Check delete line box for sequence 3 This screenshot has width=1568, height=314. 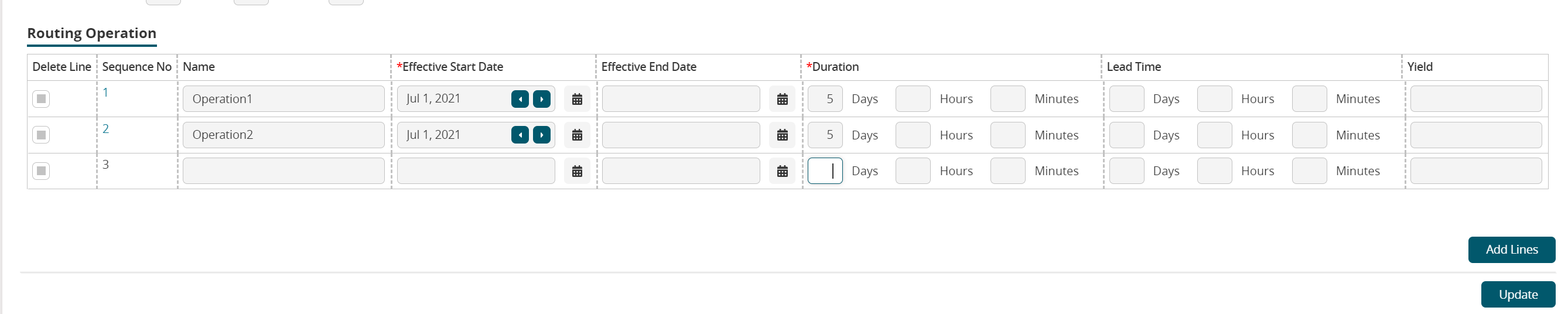pos(41,170)
